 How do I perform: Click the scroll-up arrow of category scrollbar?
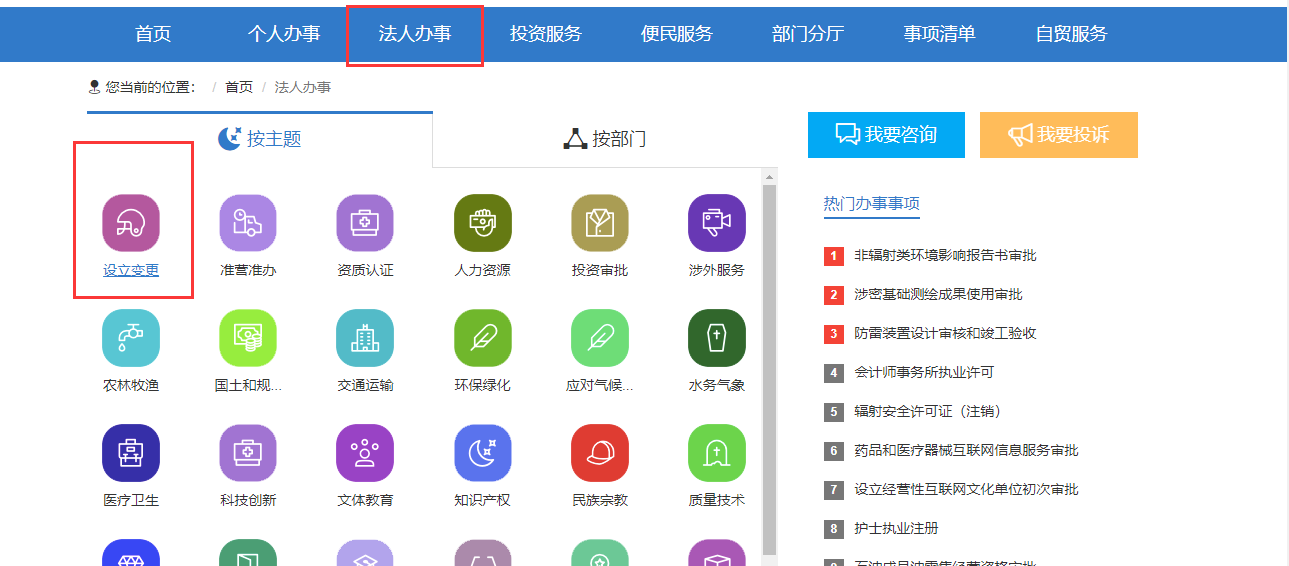[x=769, y=178]
